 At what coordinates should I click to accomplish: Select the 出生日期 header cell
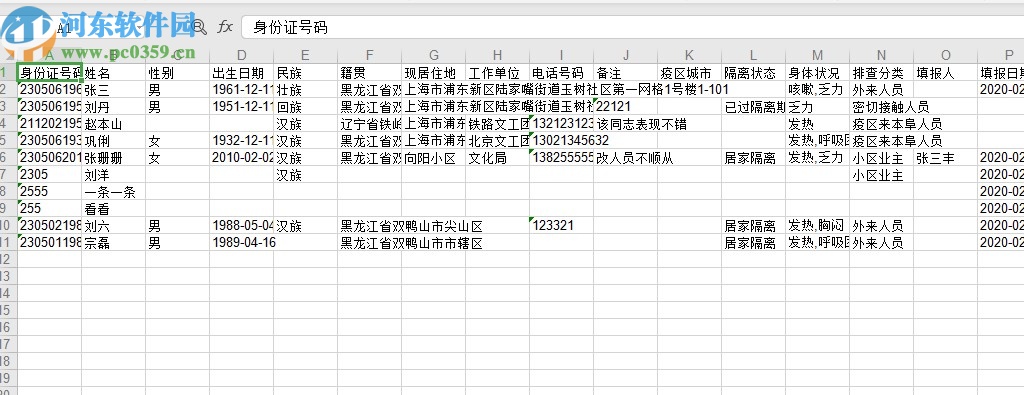[242, 72]
